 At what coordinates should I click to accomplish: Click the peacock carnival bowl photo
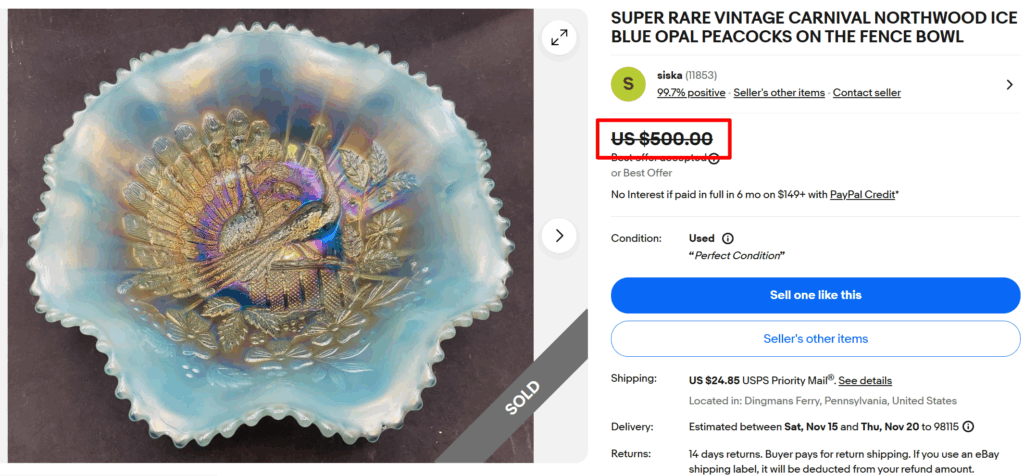(270, 230)
